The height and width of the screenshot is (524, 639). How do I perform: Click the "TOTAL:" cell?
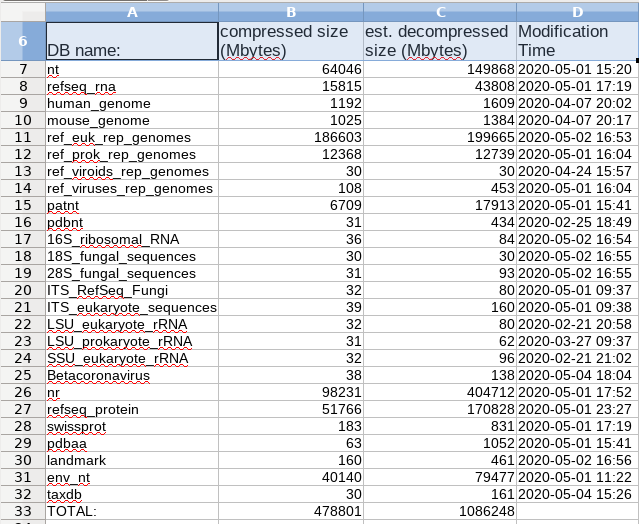[131, 511]
